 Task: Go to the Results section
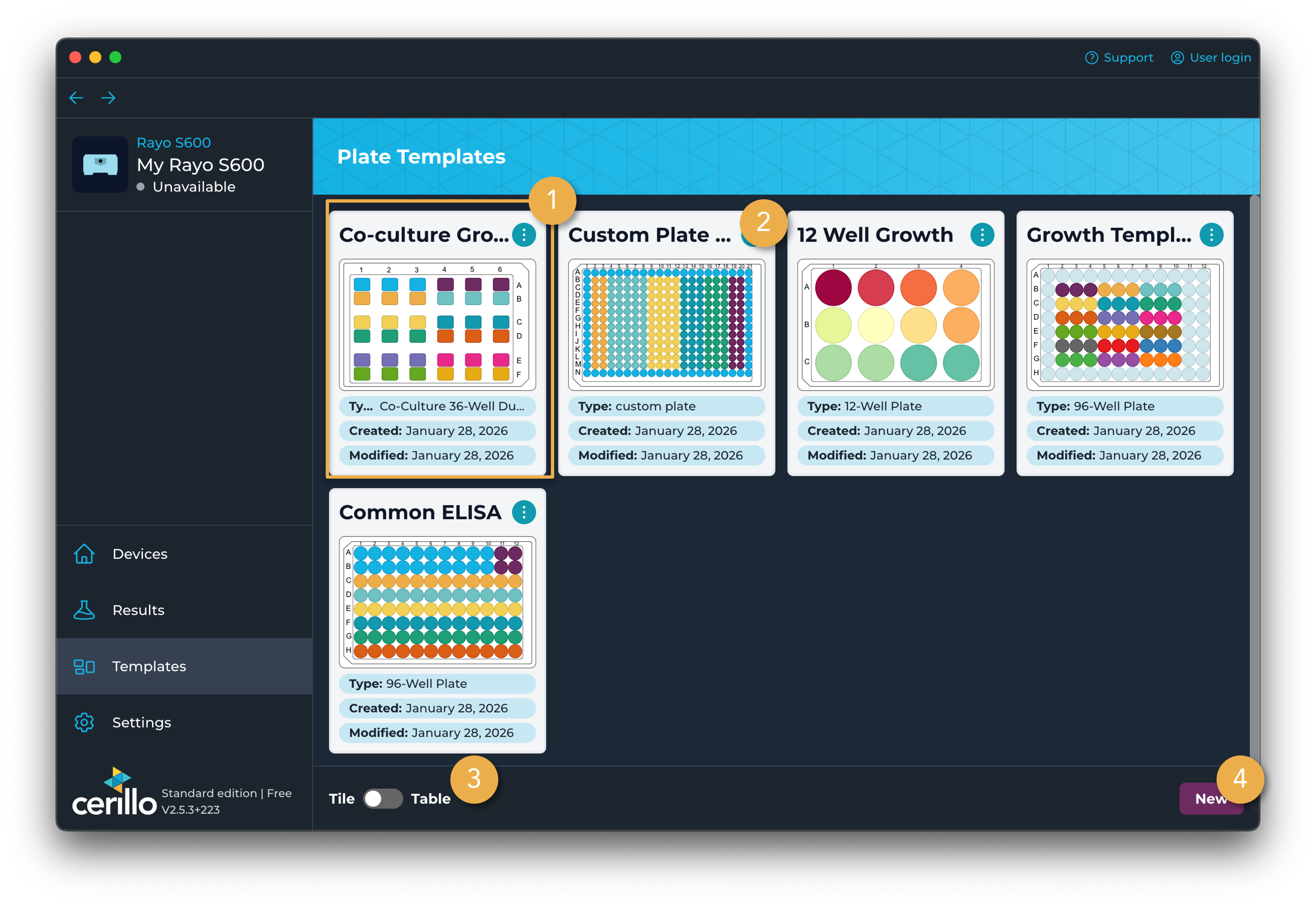pyautogui.click(x=138, y=610)
